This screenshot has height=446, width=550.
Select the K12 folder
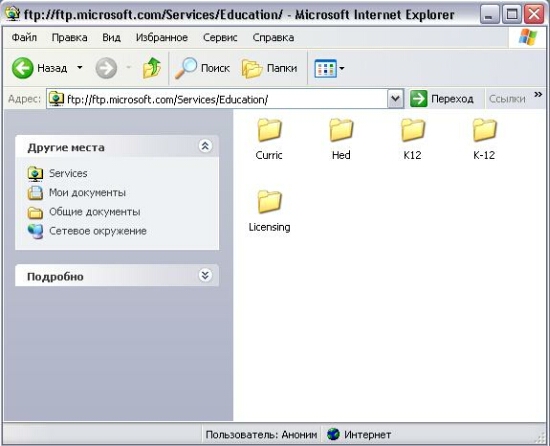coord(412,139)
